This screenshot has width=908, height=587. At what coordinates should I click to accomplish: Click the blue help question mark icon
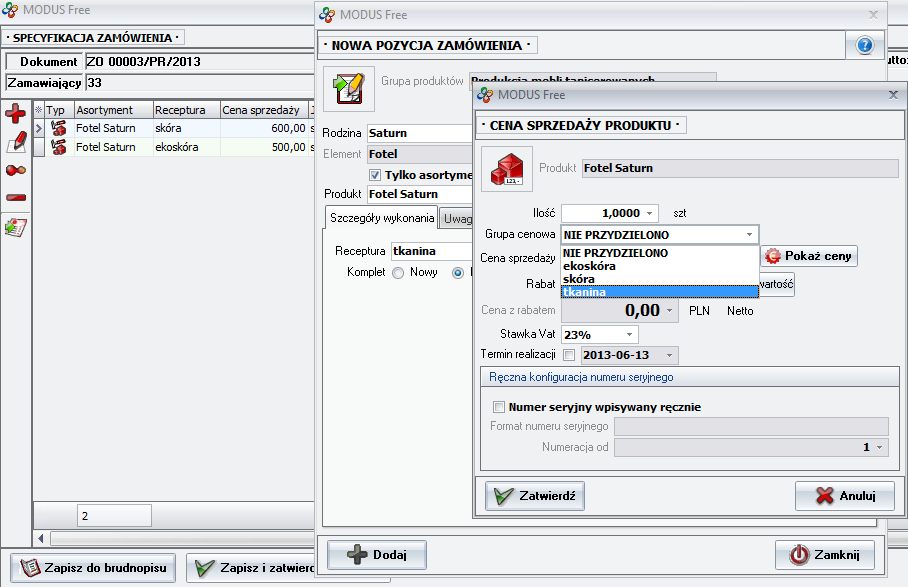point(865,45)
